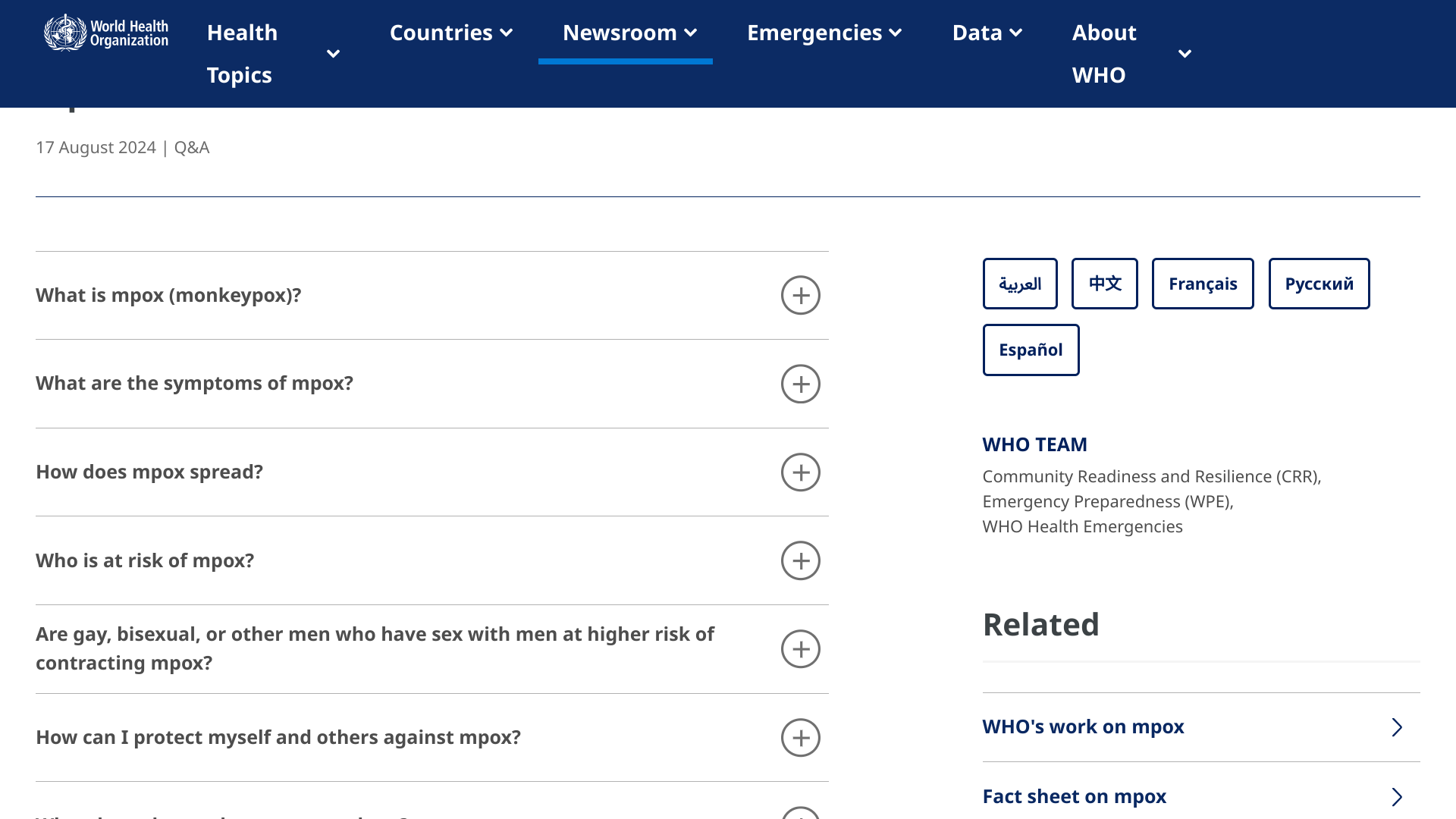Open the Emergencies menu
This screenshot has height=819, width=1456.
pos(824,33)
